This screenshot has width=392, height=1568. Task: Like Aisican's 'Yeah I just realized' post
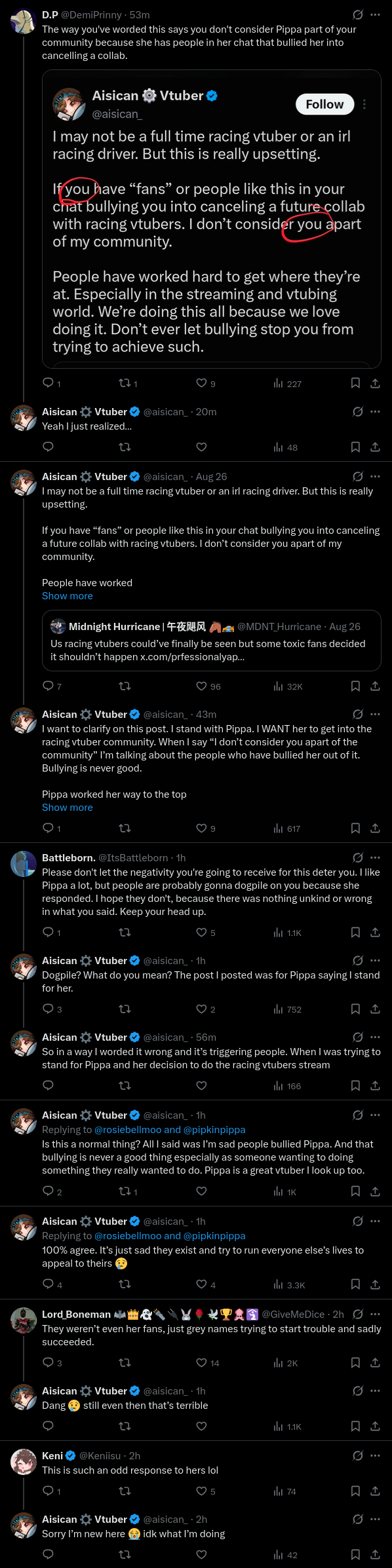coord(202,447)
